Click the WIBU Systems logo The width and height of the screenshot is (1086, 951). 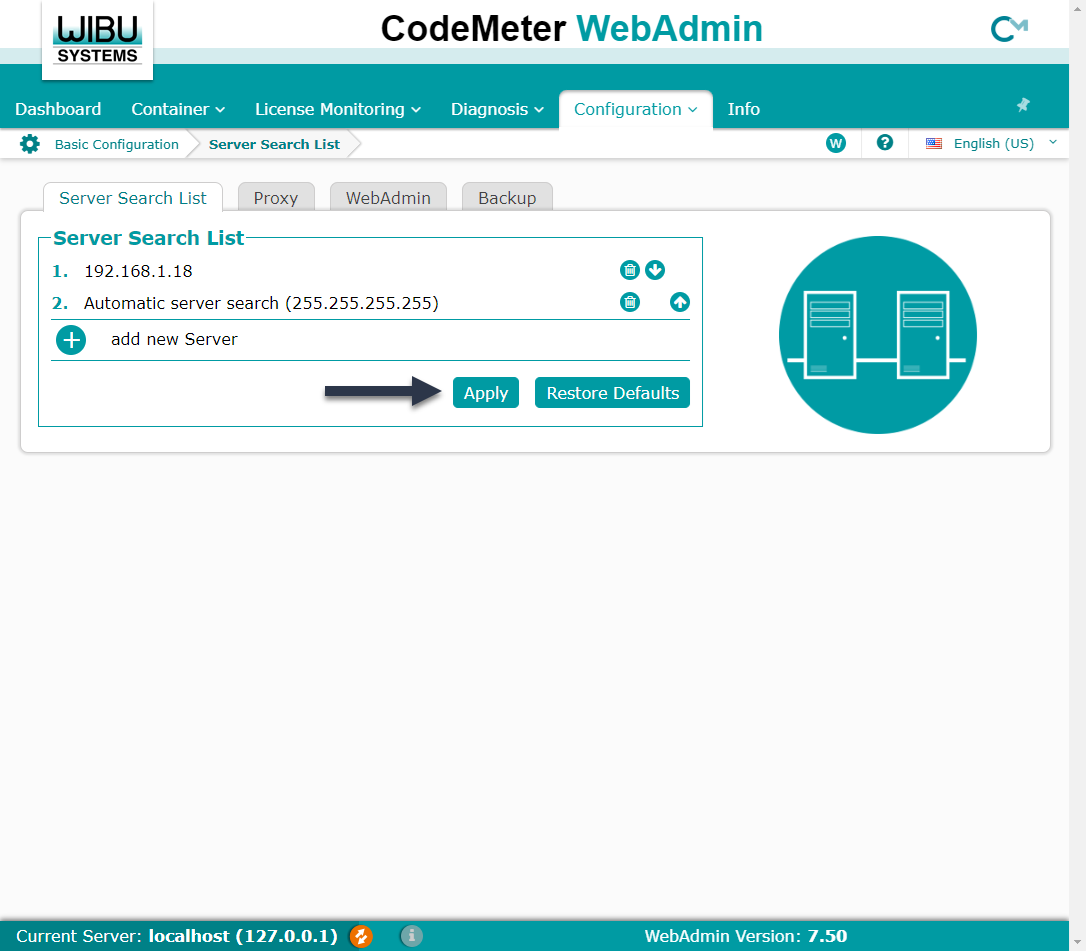(x=98, y=40)
